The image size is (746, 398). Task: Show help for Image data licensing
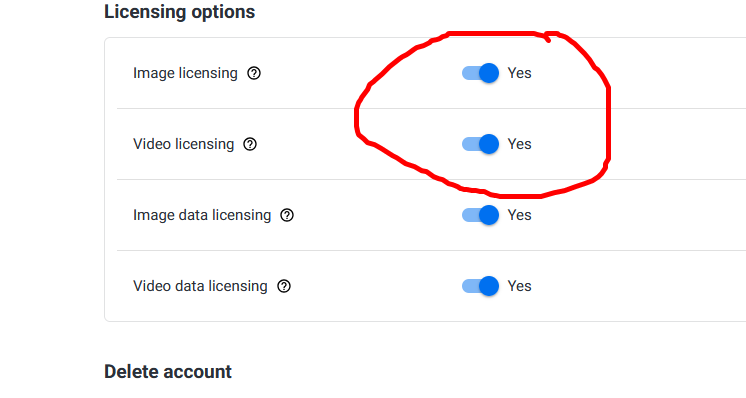point(287,215)
